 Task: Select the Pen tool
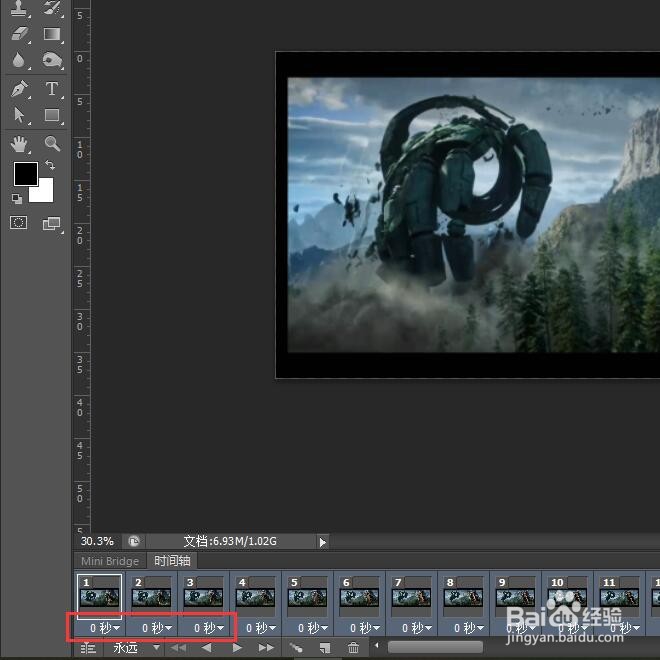[x=19, y=89]
